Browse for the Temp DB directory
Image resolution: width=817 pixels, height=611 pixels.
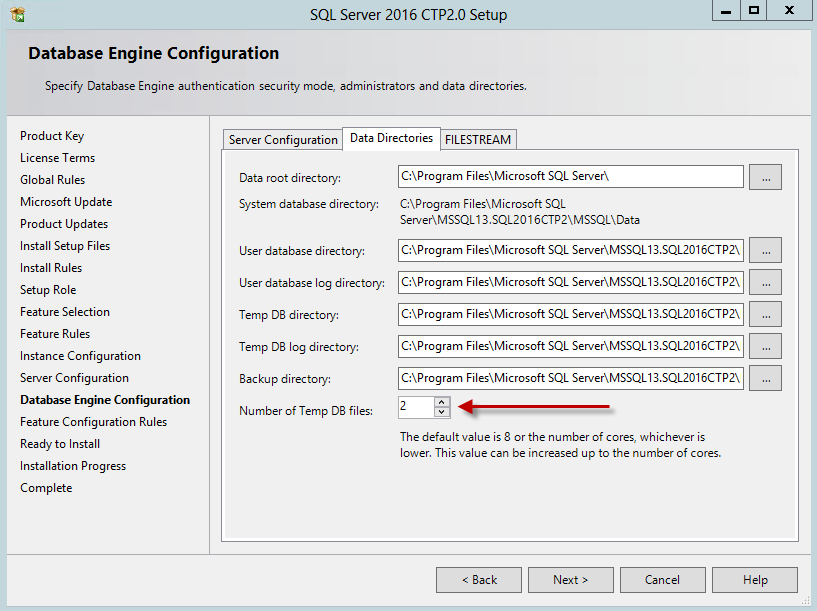765,314
